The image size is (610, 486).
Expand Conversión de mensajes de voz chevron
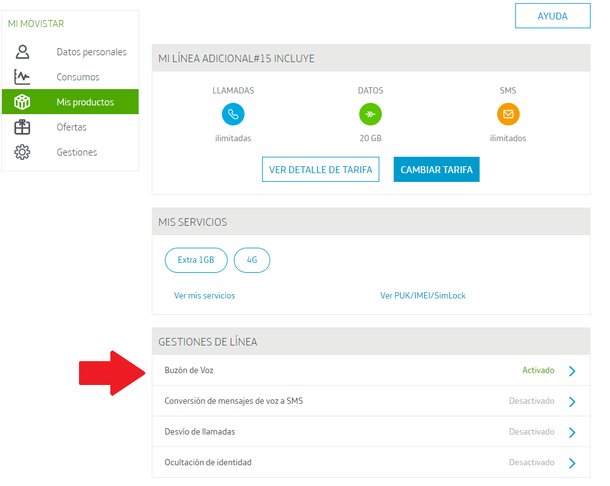572,402
